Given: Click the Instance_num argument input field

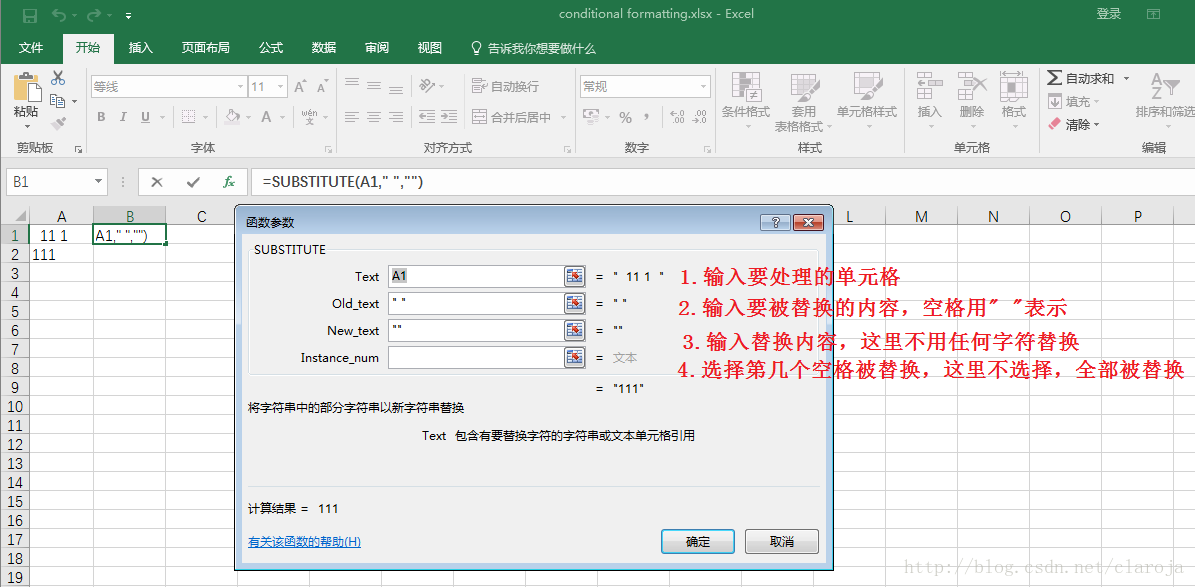Looking at the screenshot, I should tap(475, 357).
